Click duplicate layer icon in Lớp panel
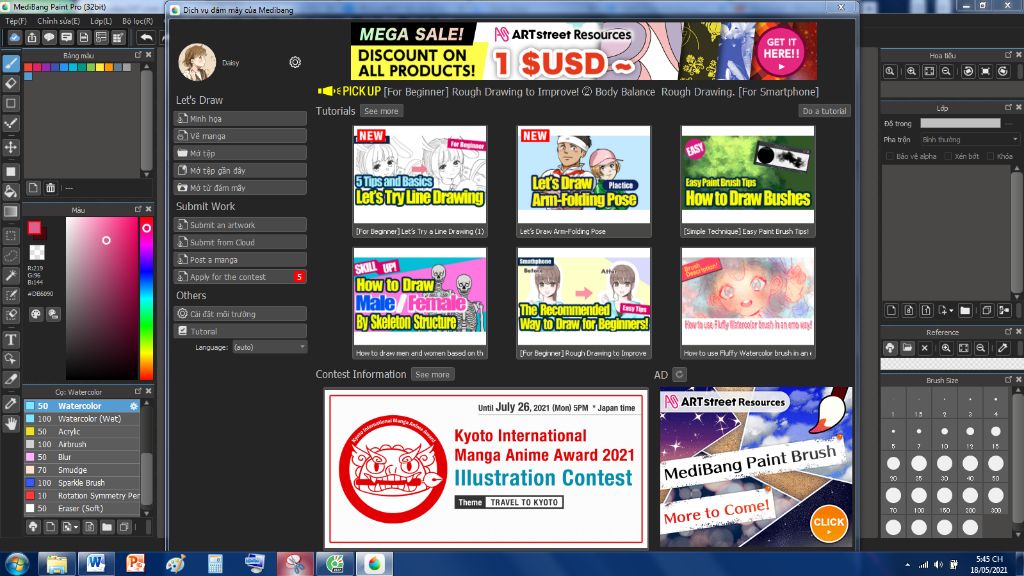The image size is (1024, 576). [986, 310]
